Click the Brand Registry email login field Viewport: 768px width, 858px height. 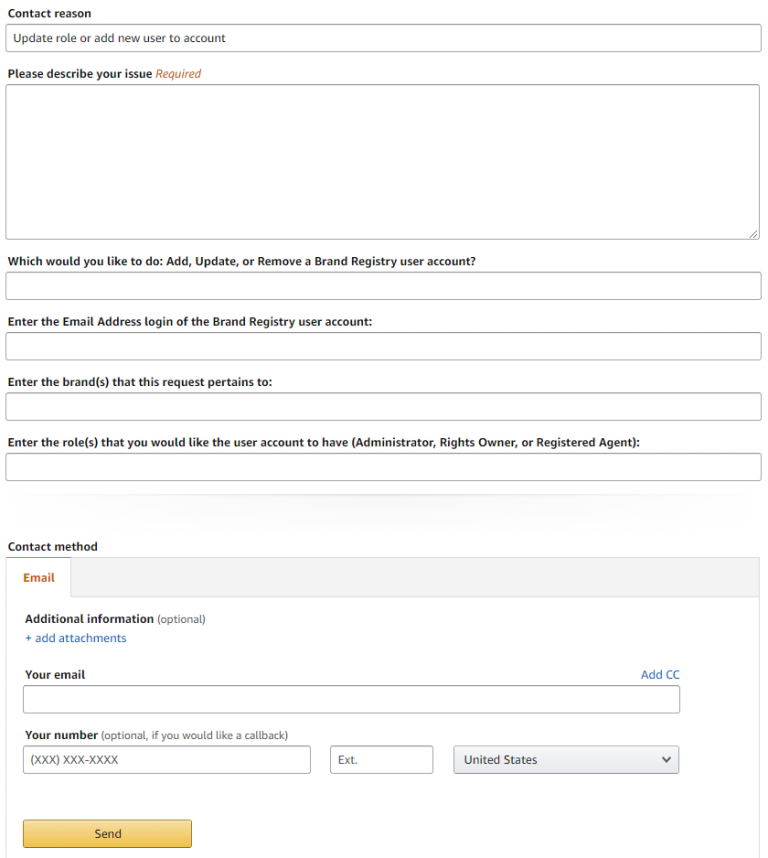[383, 346]
